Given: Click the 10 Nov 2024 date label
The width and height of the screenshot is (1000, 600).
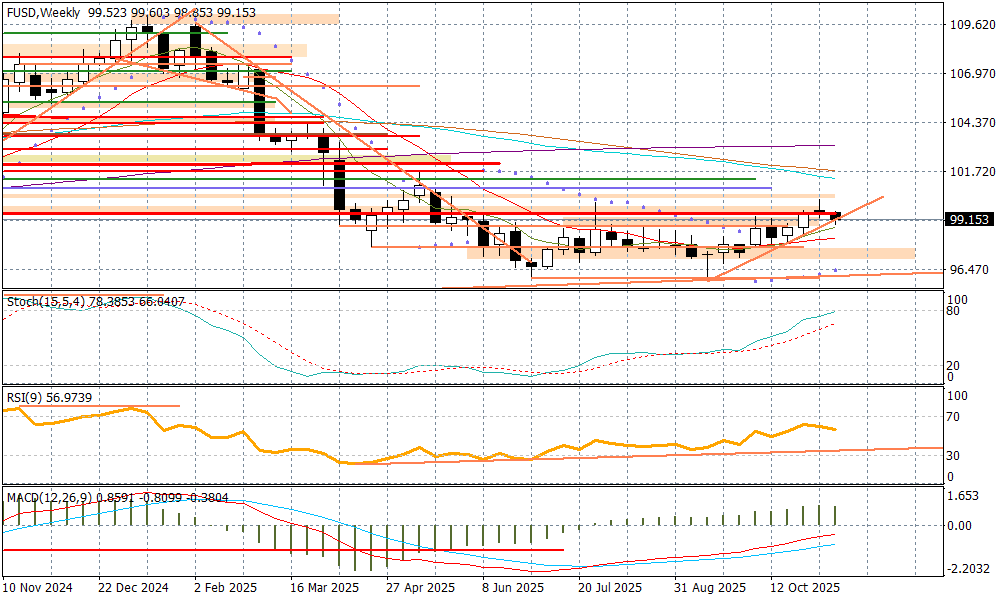Looking at the screenshot, I should (x=38, y=588).
